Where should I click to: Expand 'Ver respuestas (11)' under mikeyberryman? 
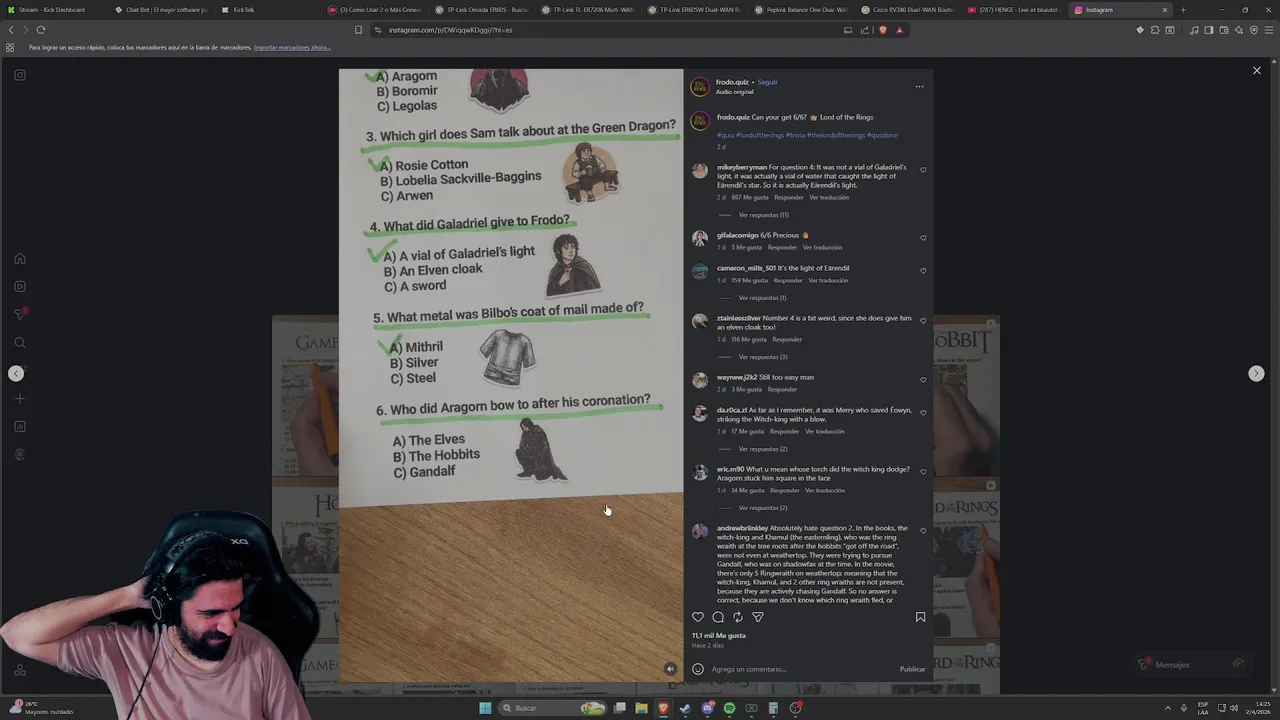[x=763, y=215]
